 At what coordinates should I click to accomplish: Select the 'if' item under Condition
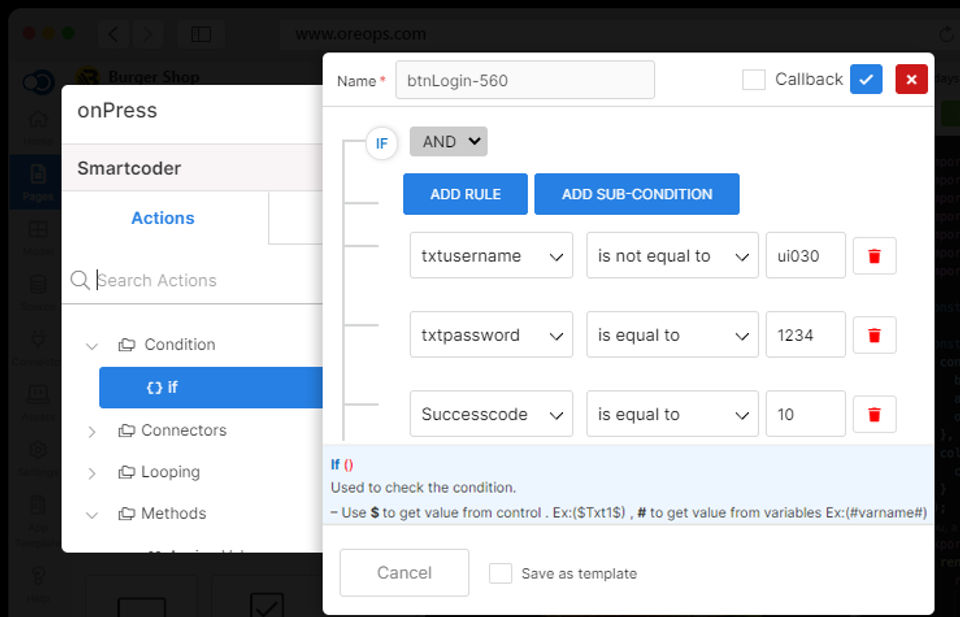211,387
